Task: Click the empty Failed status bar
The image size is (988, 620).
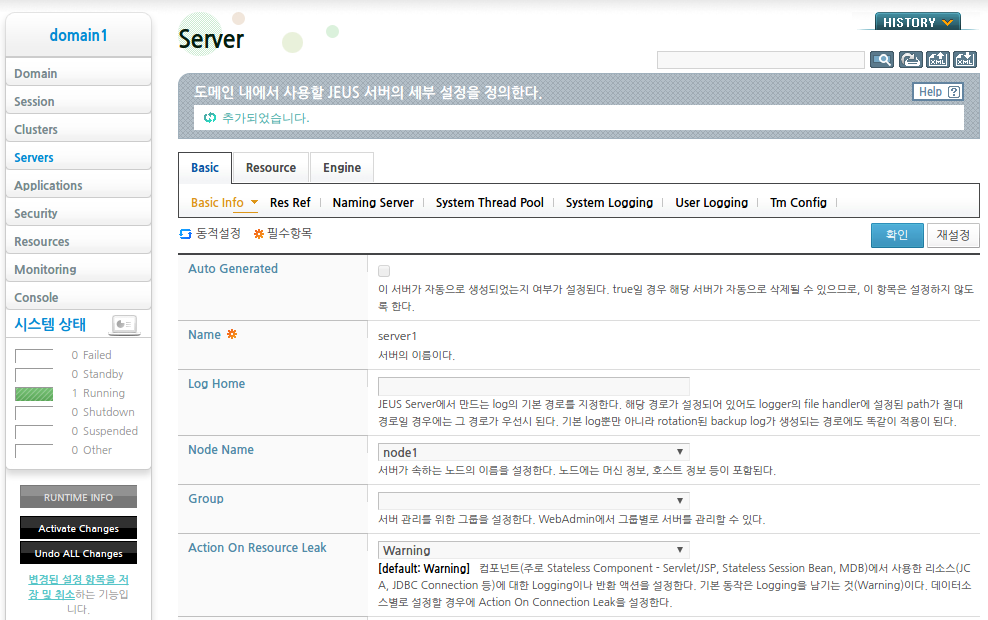Action: (x=34, y=356)
